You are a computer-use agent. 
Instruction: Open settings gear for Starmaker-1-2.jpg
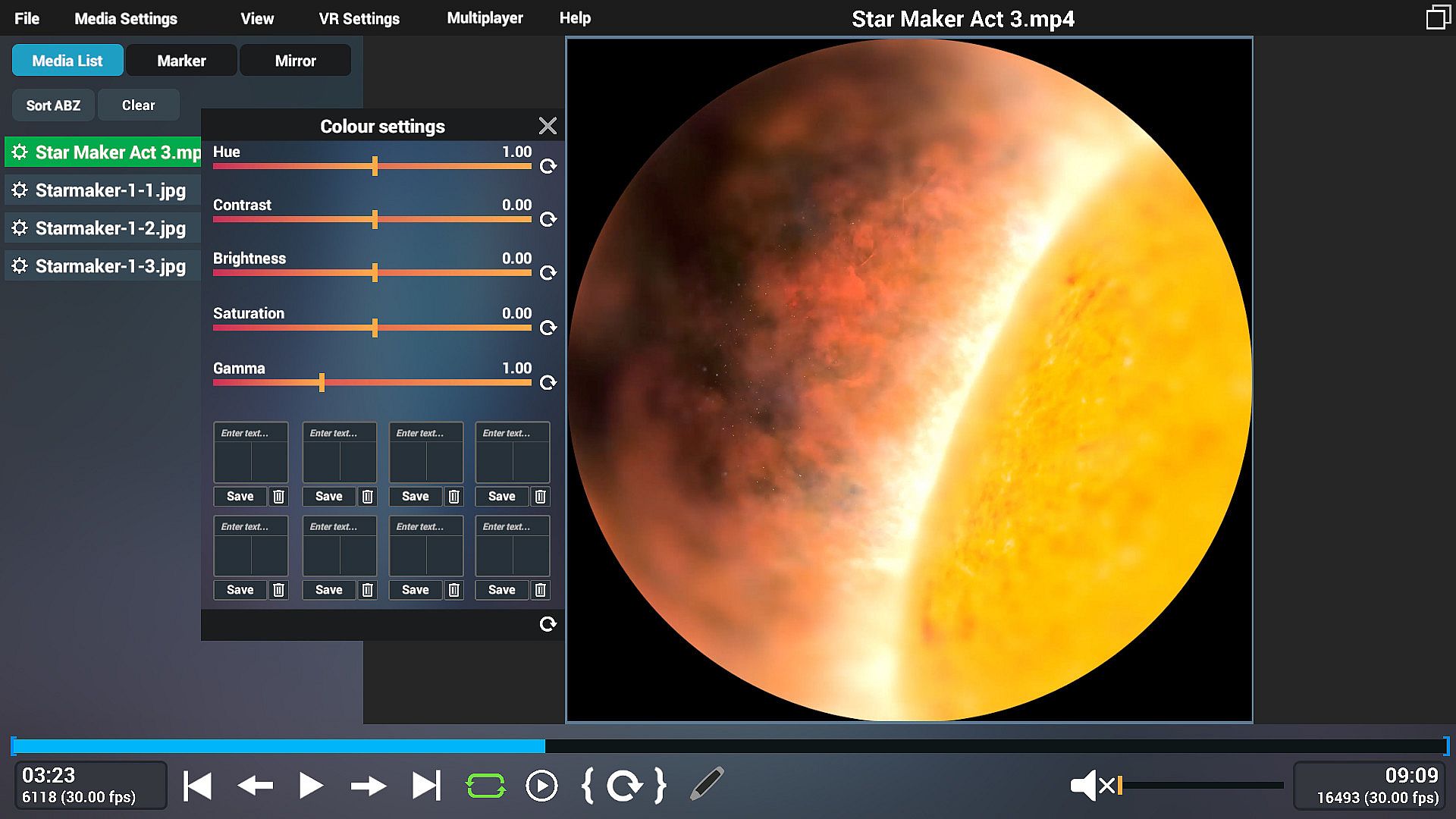click(x=20, y=228)
